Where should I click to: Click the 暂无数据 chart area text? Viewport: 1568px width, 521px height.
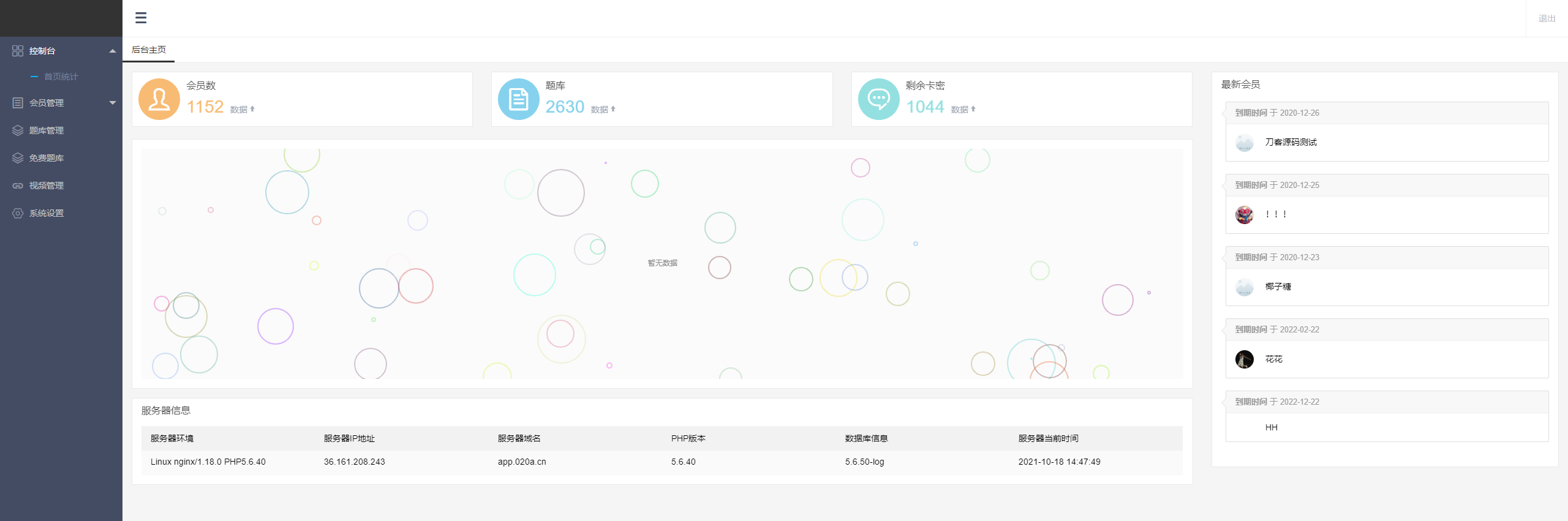[x=662, y=263]
